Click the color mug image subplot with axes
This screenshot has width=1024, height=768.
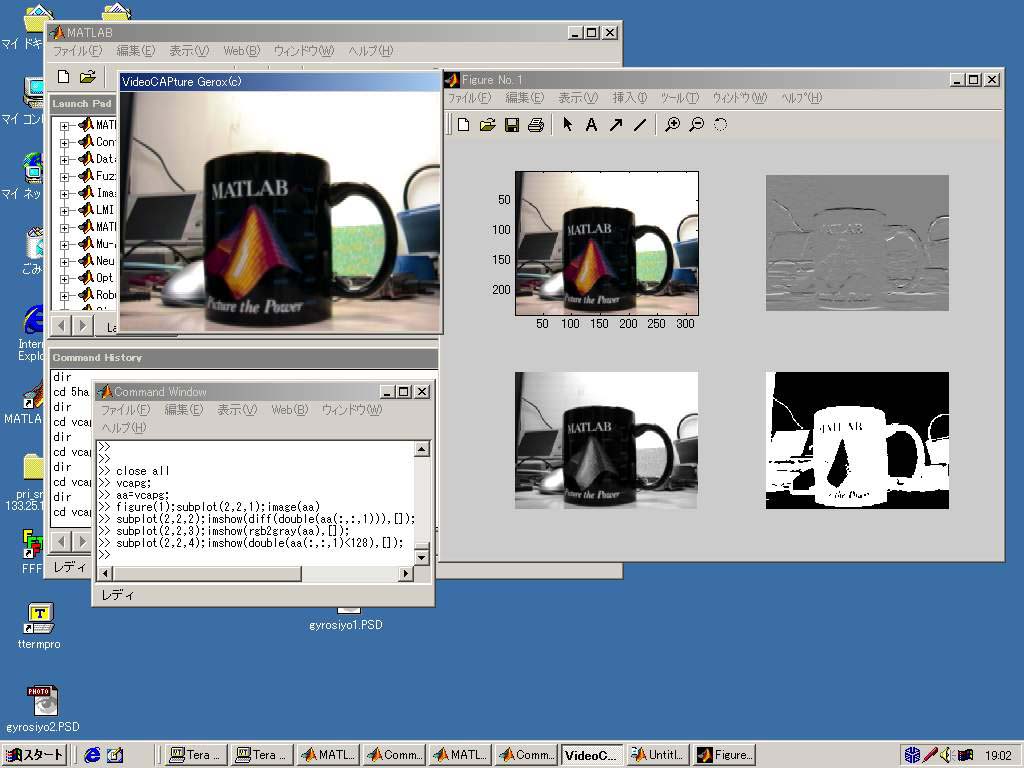607,244
